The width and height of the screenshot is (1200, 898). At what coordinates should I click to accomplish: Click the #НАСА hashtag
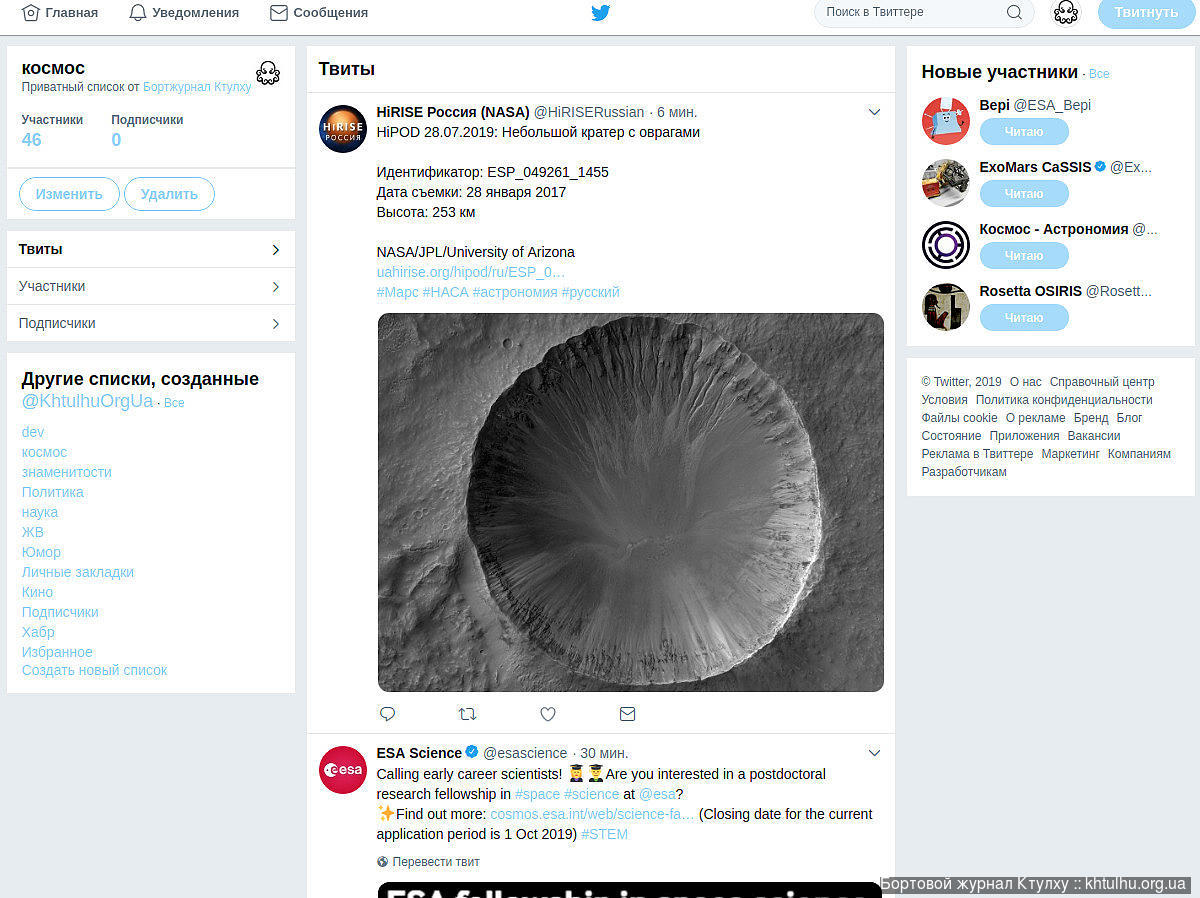click(446, 292)
